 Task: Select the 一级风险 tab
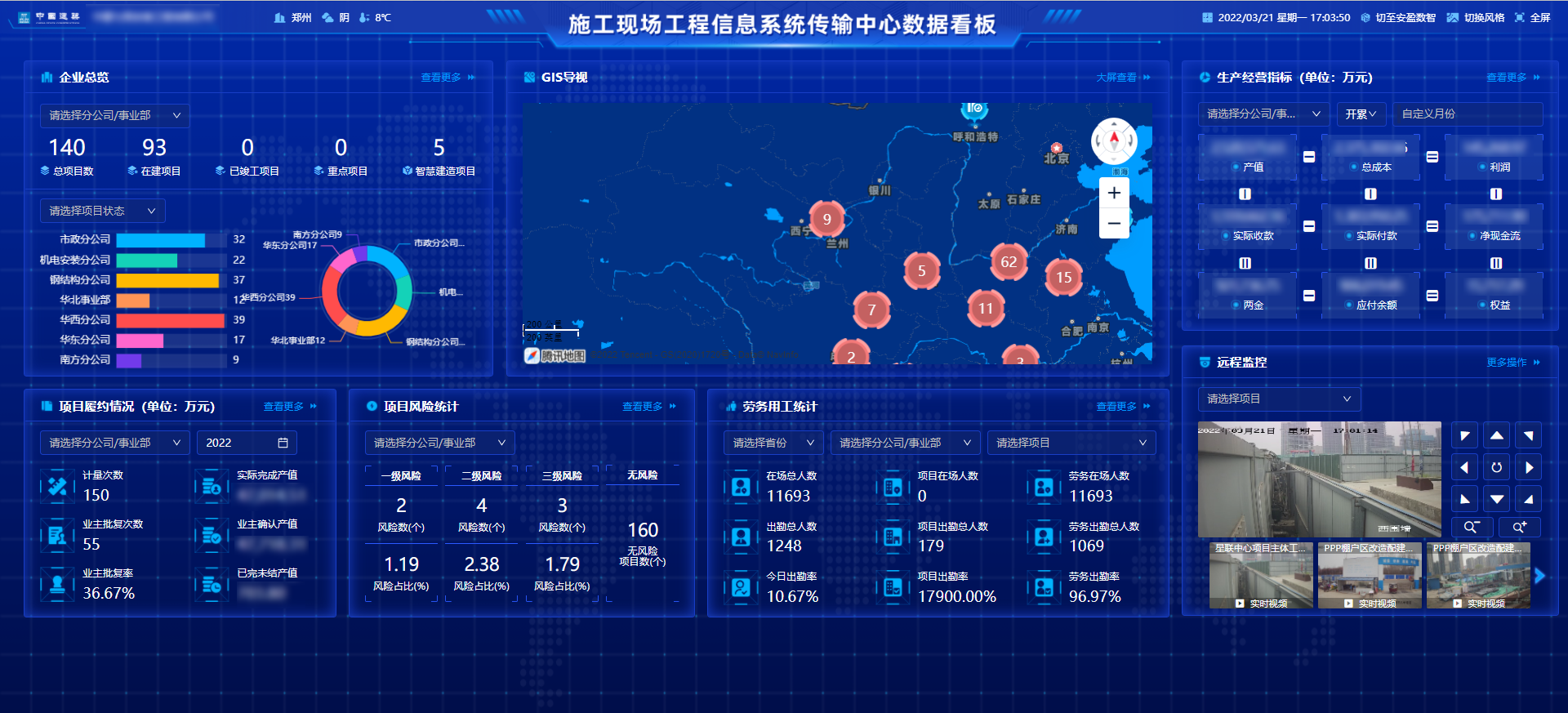coord(401,475)
